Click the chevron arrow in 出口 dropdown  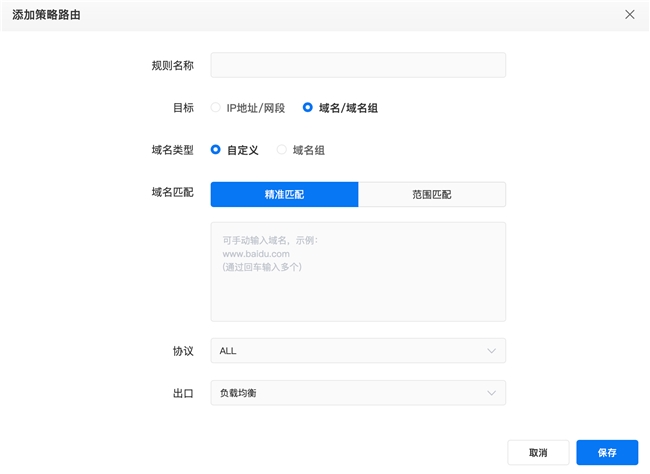pos(491,393)
